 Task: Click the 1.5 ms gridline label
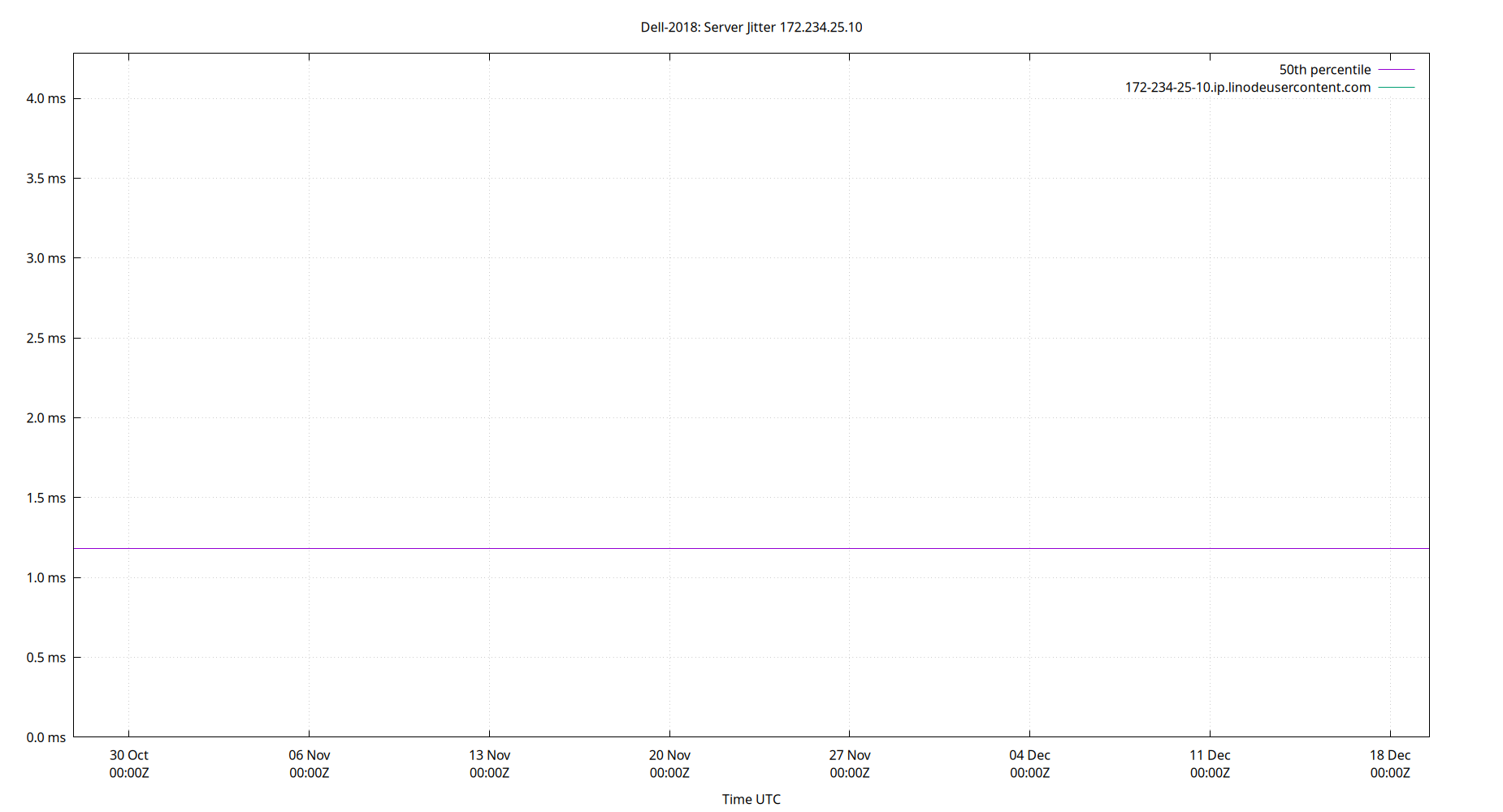pos(45,498)
